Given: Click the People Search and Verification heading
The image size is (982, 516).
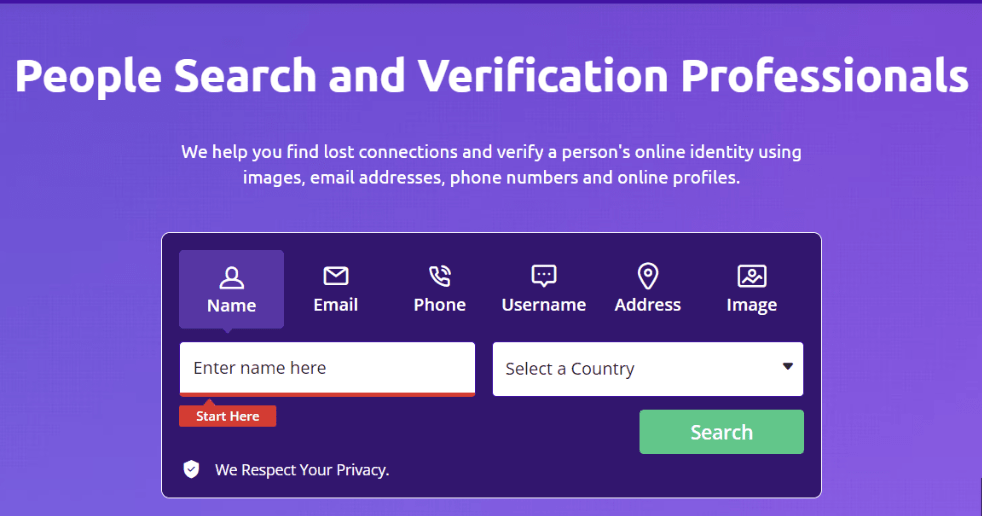Looking at the screenshot, I should (x=492, y=76).
